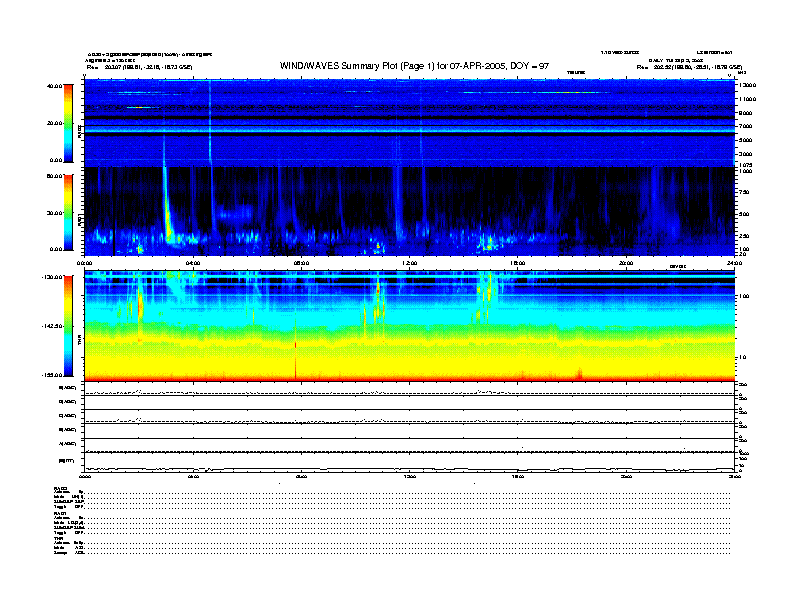This screenshot has width=792, height=612.
Task: Click the bottom solid-line strip chart above the lower time axis
Action: [x=410, y=463]
